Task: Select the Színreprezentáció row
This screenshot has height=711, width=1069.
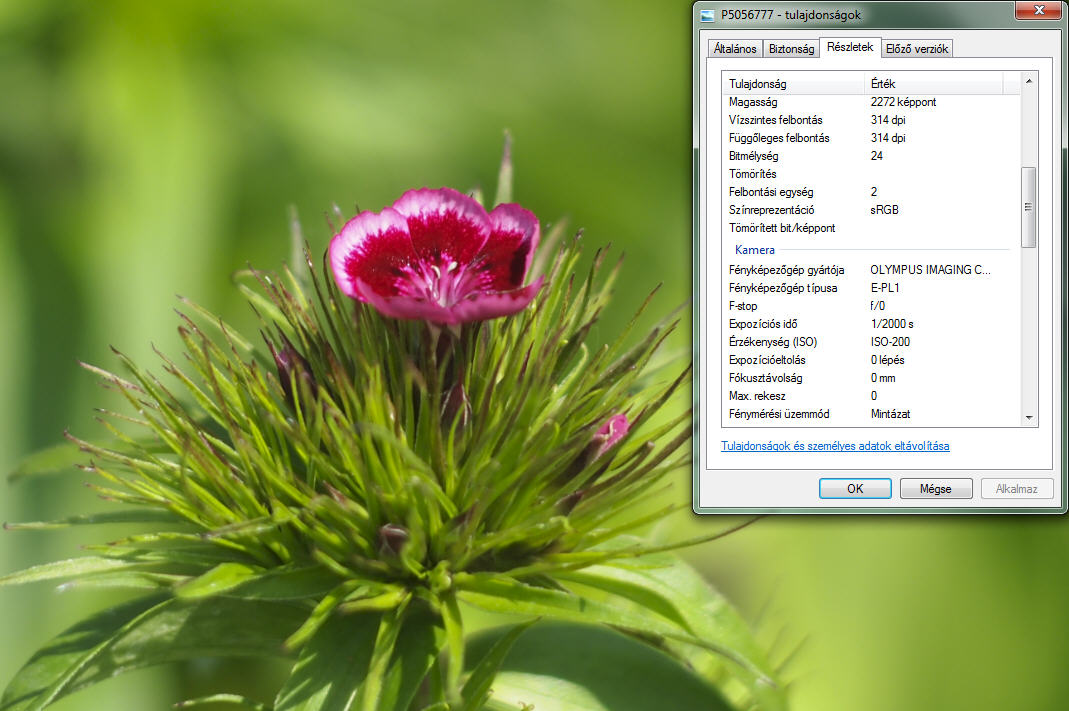Action: point(872,211)
